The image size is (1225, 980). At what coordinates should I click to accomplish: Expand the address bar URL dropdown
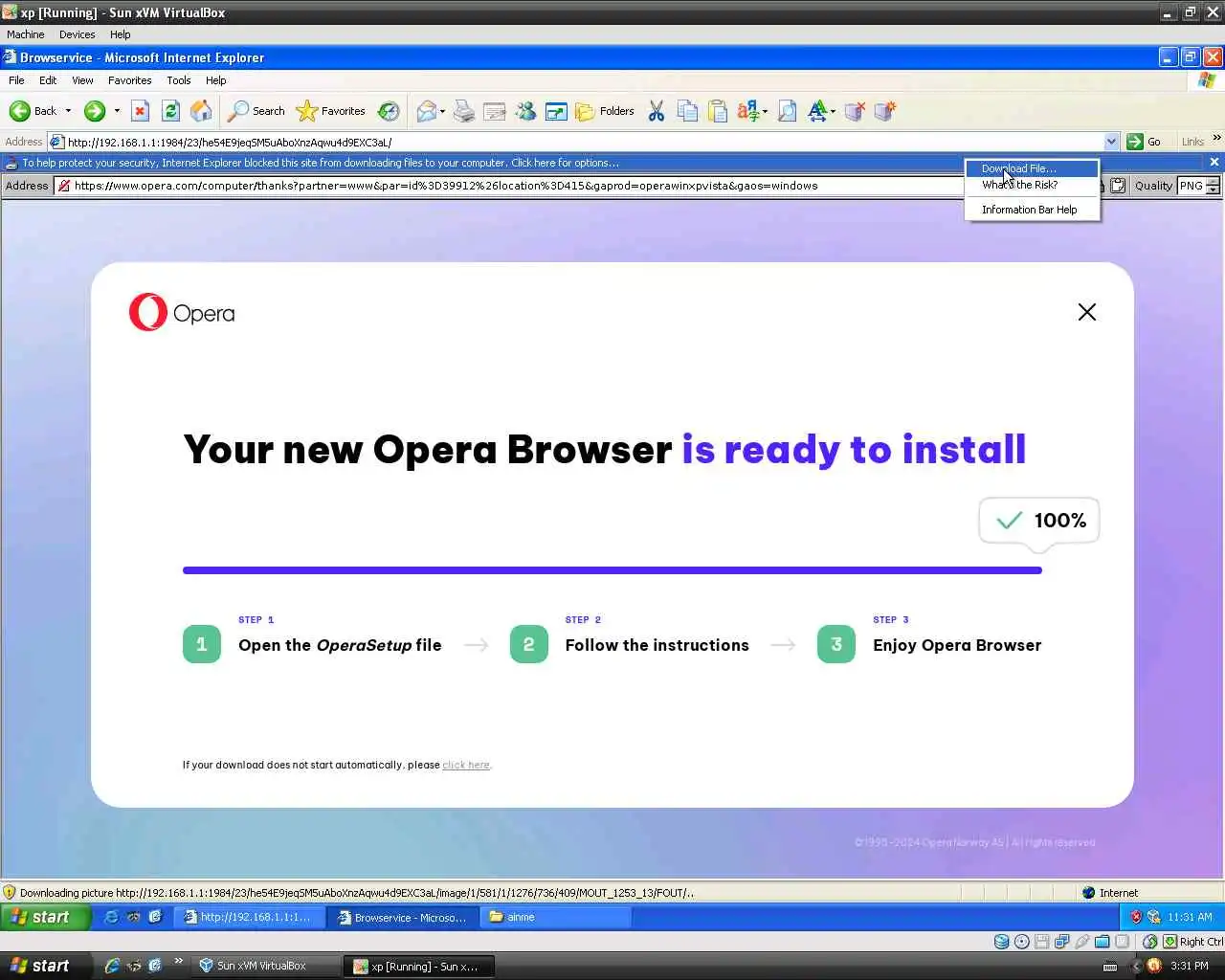[1111, 142]
